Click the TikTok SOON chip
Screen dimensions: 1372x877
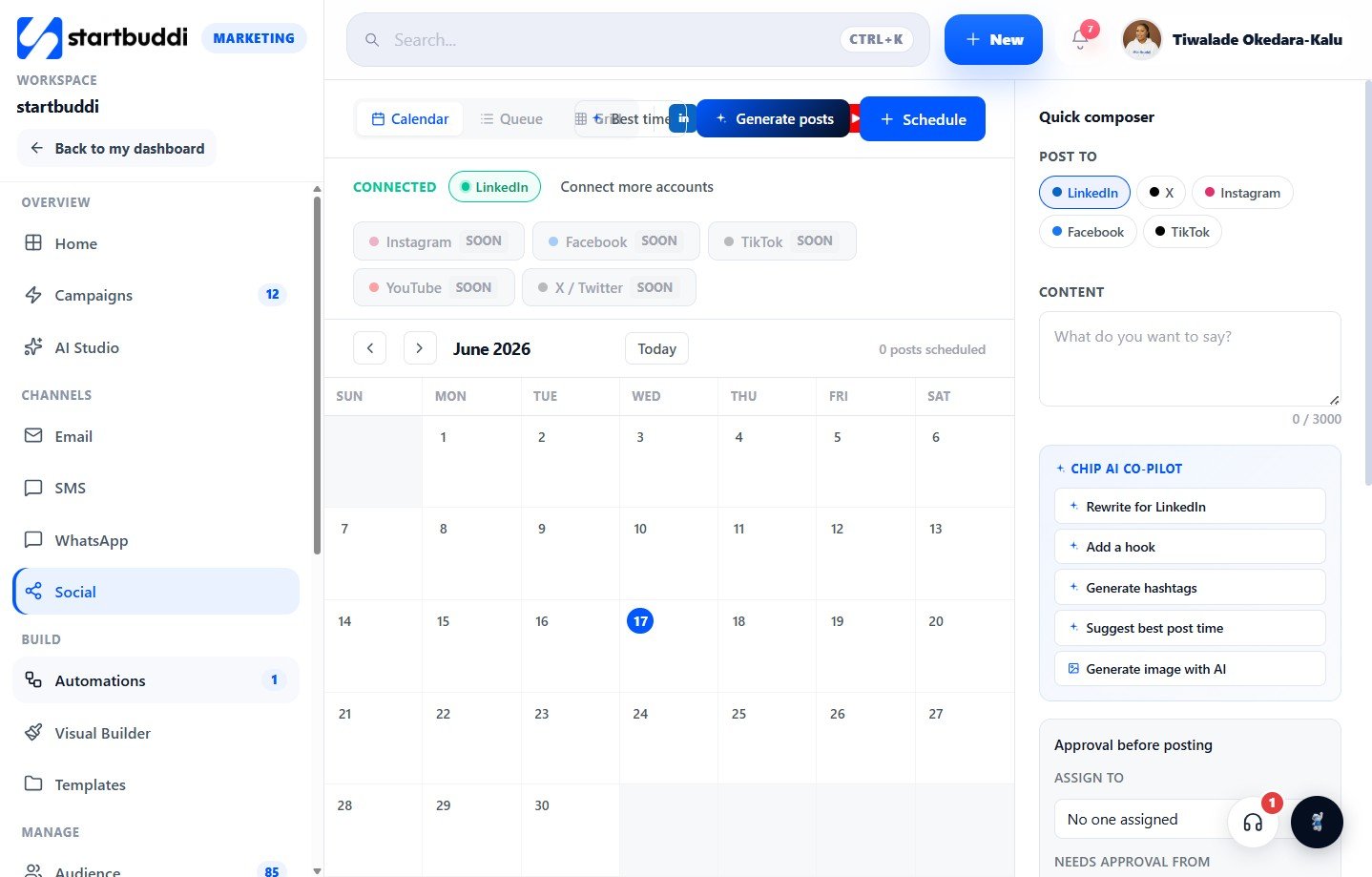[782, 241]
